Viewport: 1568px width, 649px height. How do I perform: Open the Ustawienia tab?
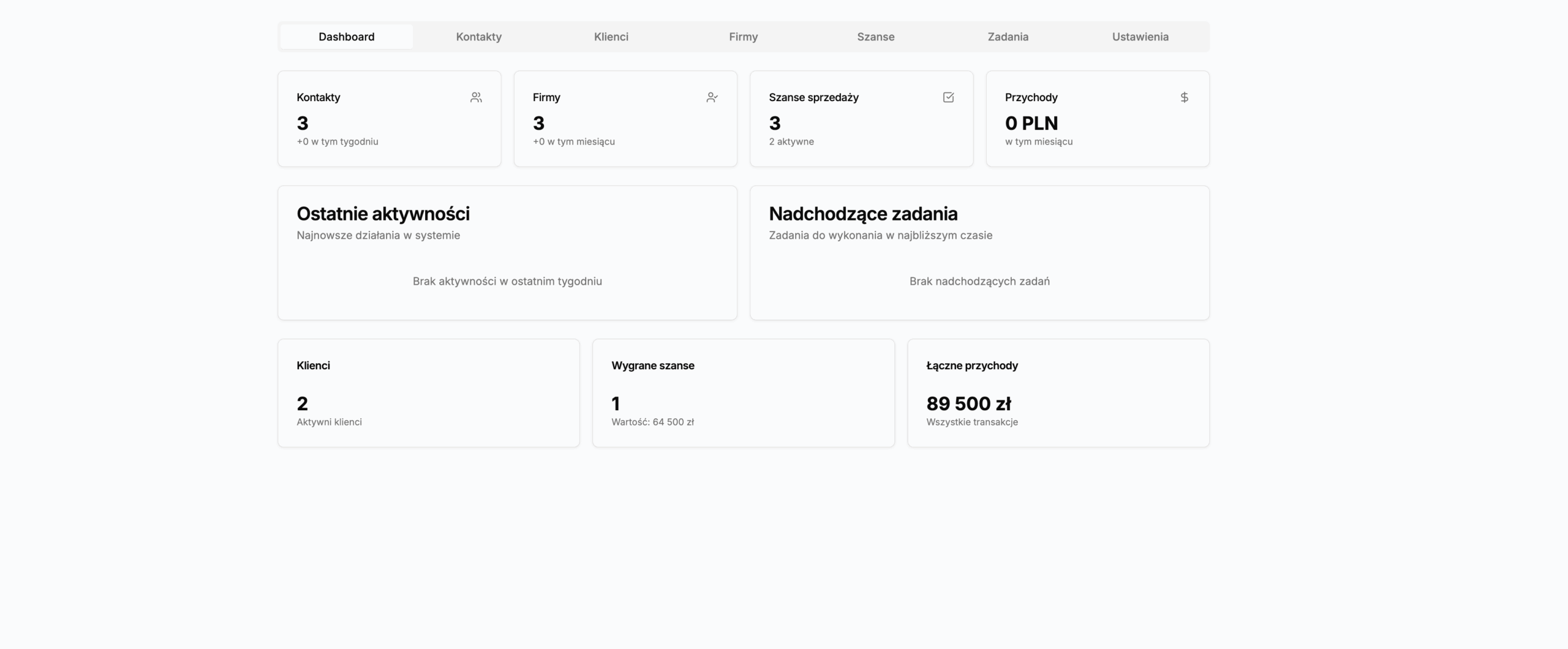click(x=1140, y=36)
